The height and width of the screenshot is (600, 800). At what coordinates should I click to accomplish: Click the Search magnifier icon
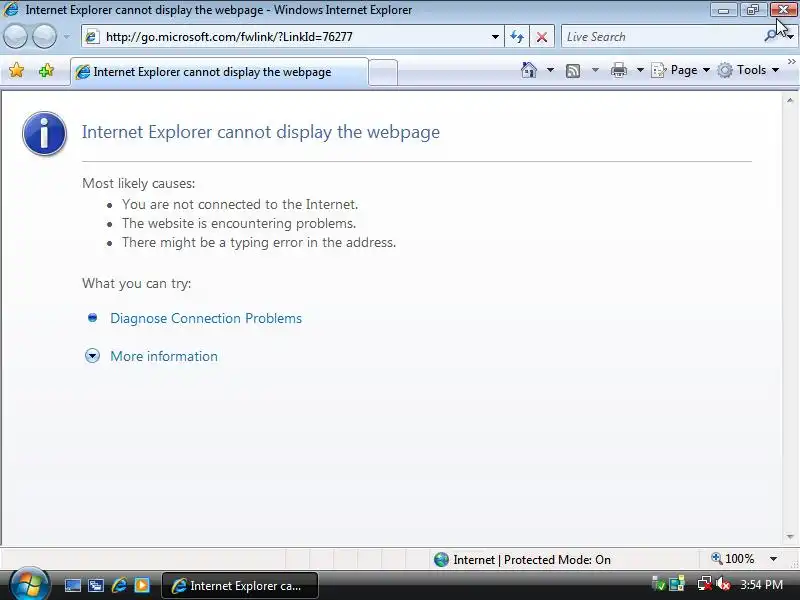770,36
